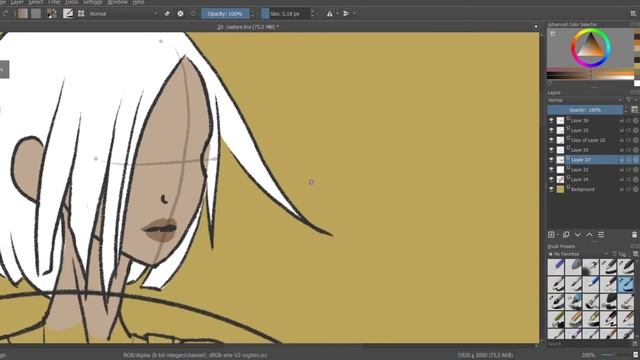The image size is (640, 360).
Task: Open the toolbar blending mode Normal dropdown
Action: click(x=123, y=13)
